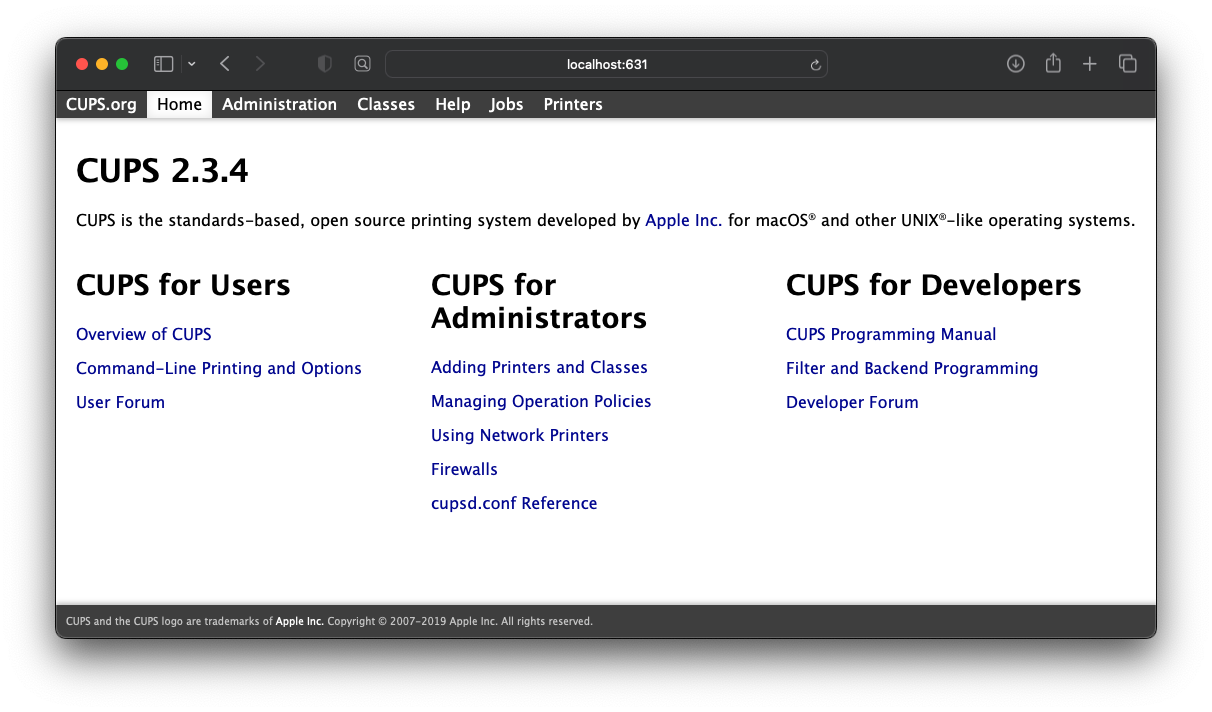Viewport: 1212px width, 712px height.
Task: Open Using Network Printers link
Action: click(x=520, y=435)
